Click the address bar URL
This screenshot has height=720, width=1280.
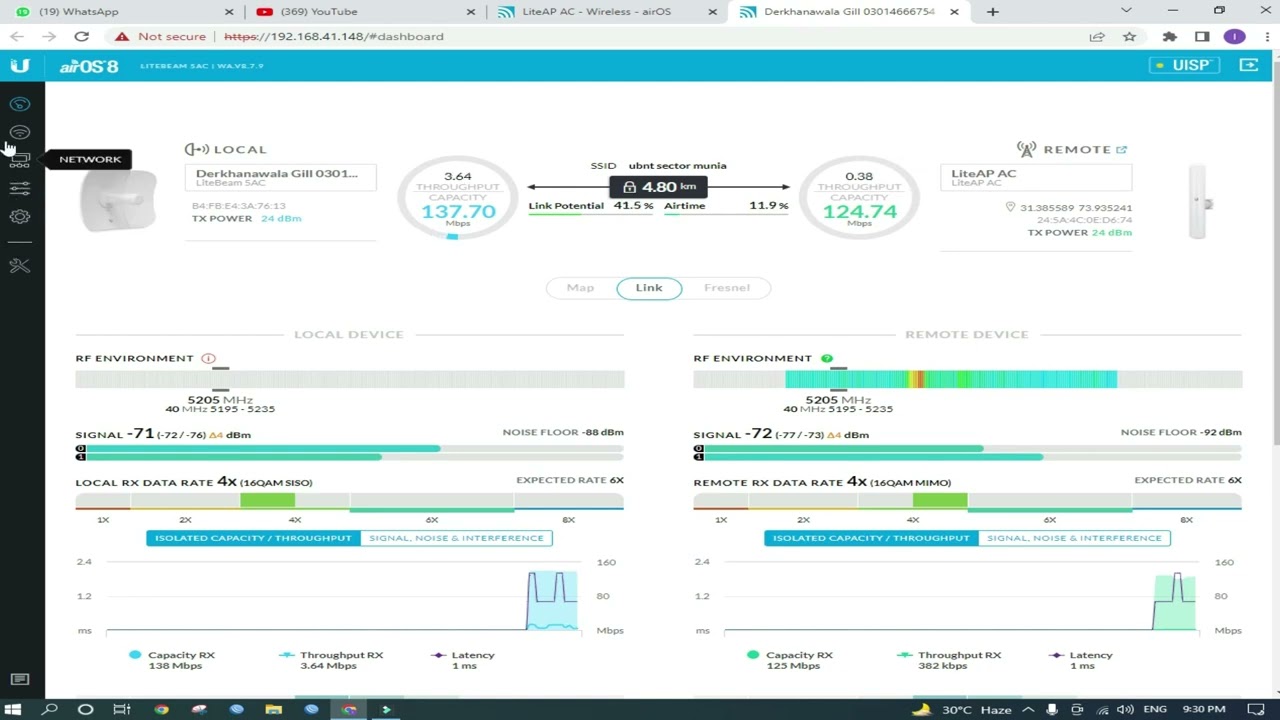click(334, 36)
